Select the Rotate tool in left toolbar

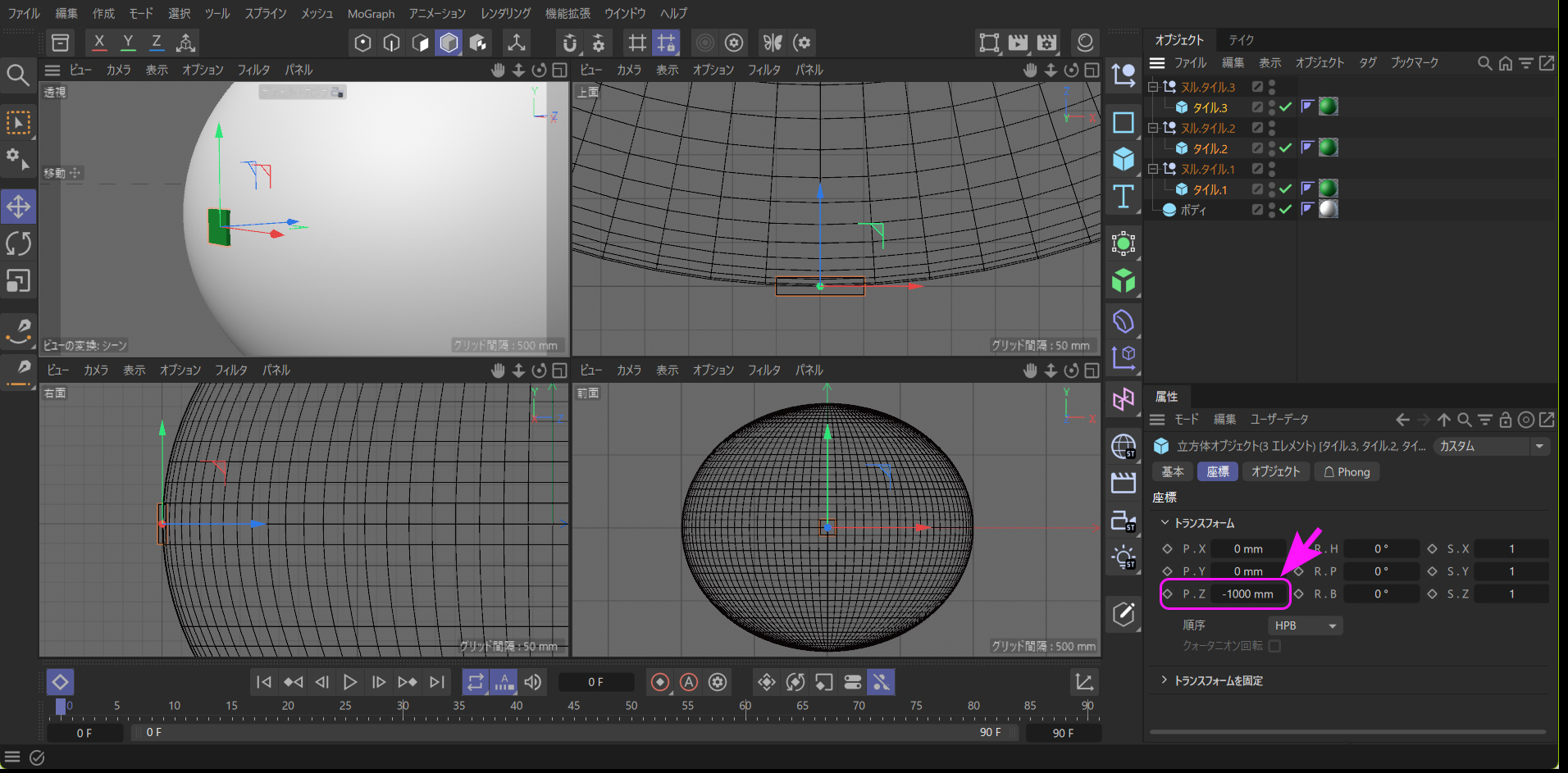pos(18,243)
